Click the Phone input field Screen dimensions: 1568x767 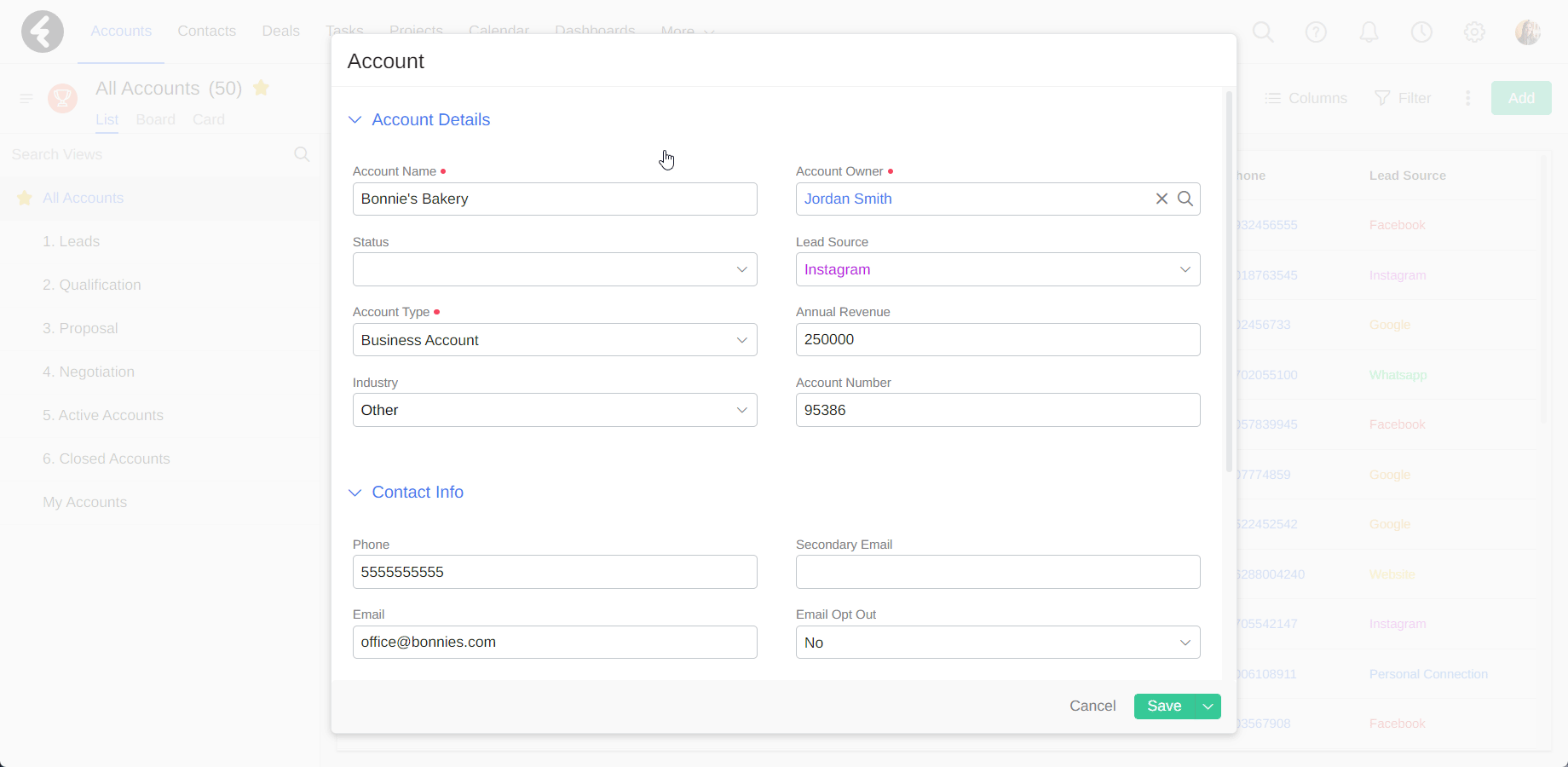(555, 572)
